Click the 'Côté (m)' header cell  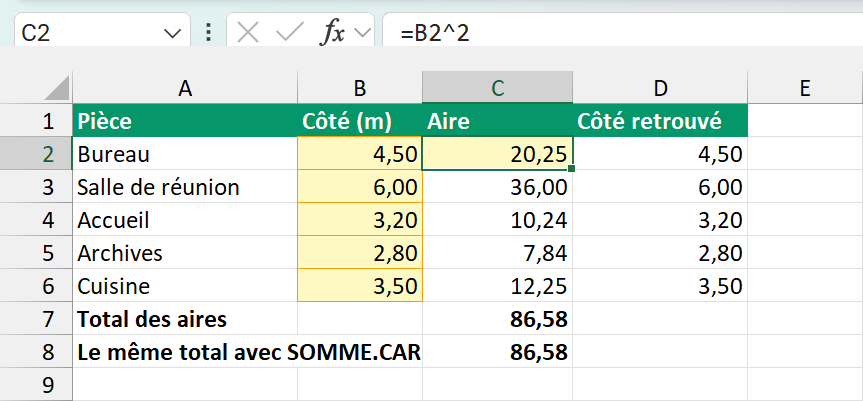click(x=360, y=120)
